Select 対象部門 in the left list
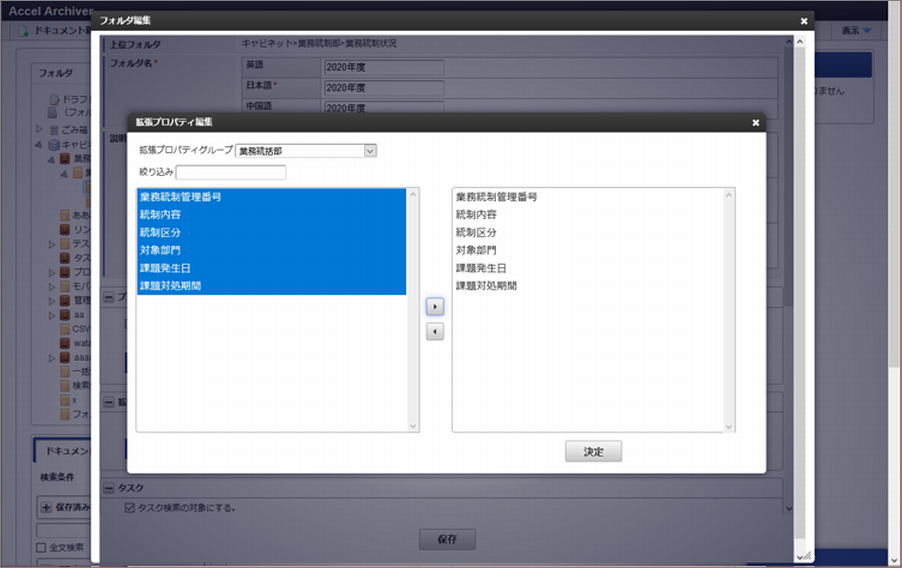902x568 pixels. pos(272,250)
